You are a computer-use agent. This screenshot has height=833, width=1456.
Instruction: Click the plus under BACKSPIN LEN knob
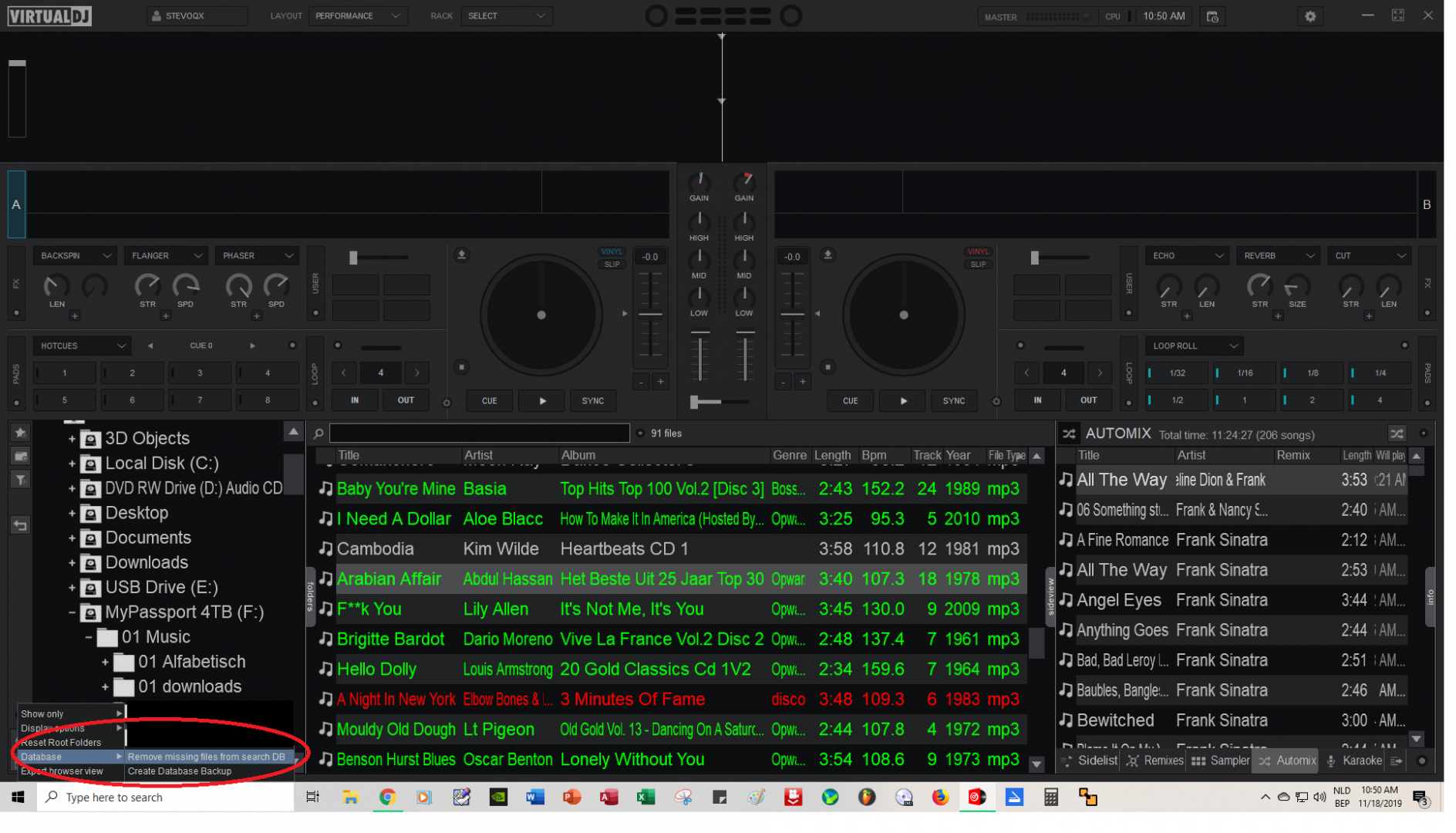click(x=75, y=316)
